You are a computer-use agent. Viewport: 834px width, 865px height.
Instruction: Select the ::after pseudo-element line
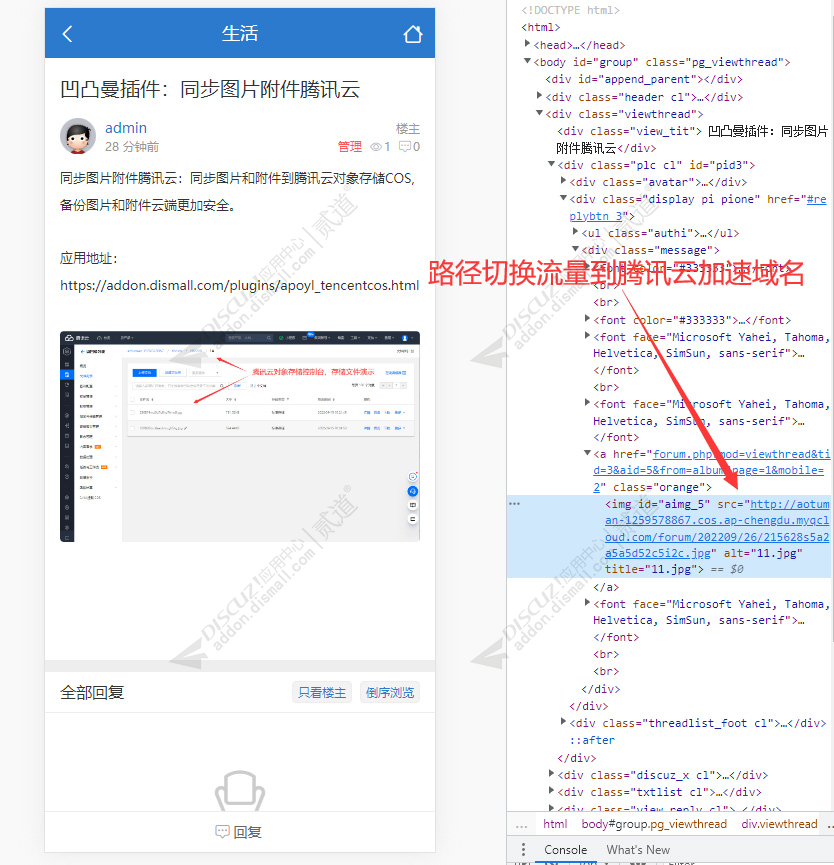pos(592,740)
